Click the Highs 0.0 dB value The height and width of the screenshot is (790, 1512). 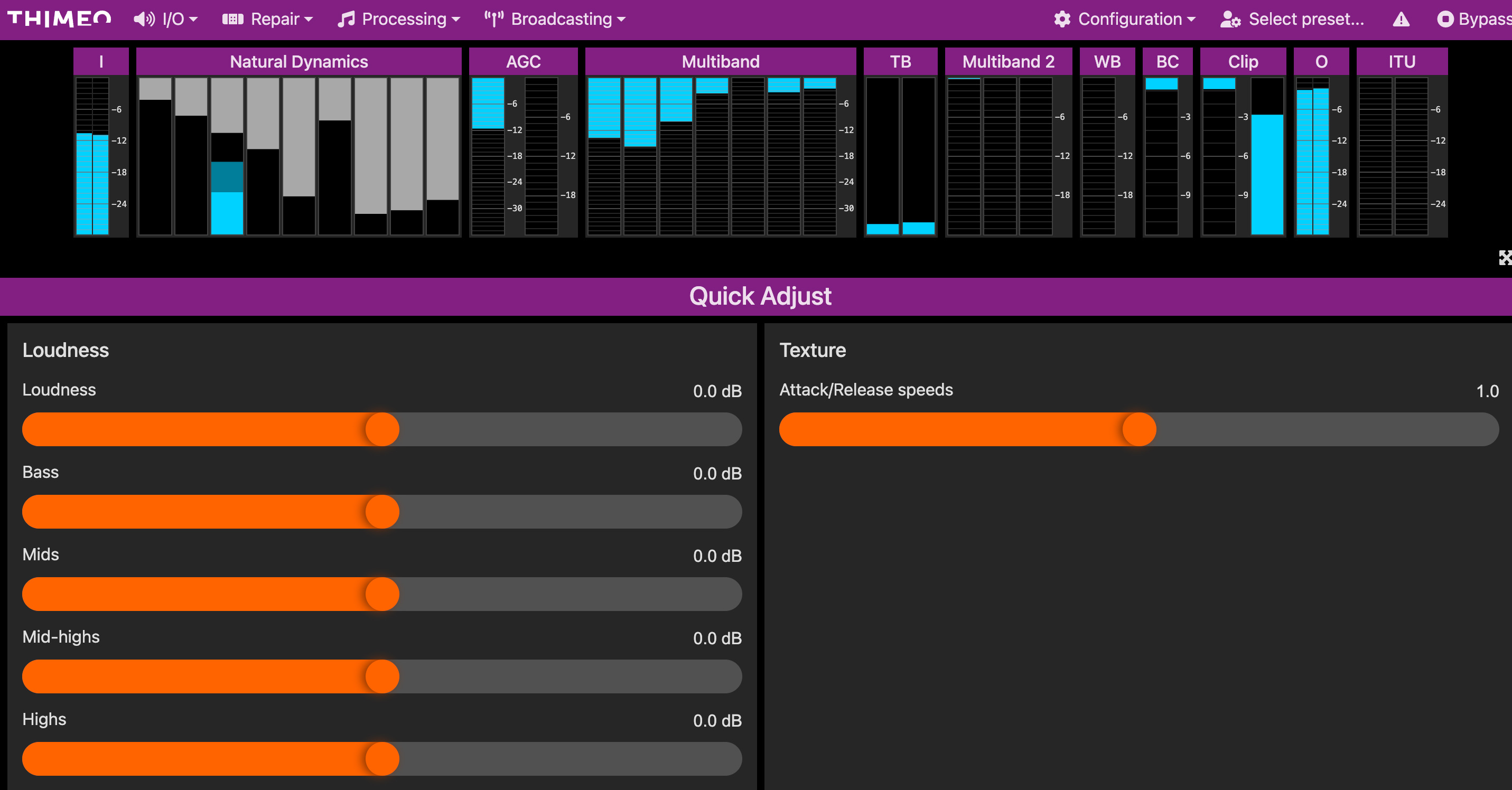pos(717,720)
